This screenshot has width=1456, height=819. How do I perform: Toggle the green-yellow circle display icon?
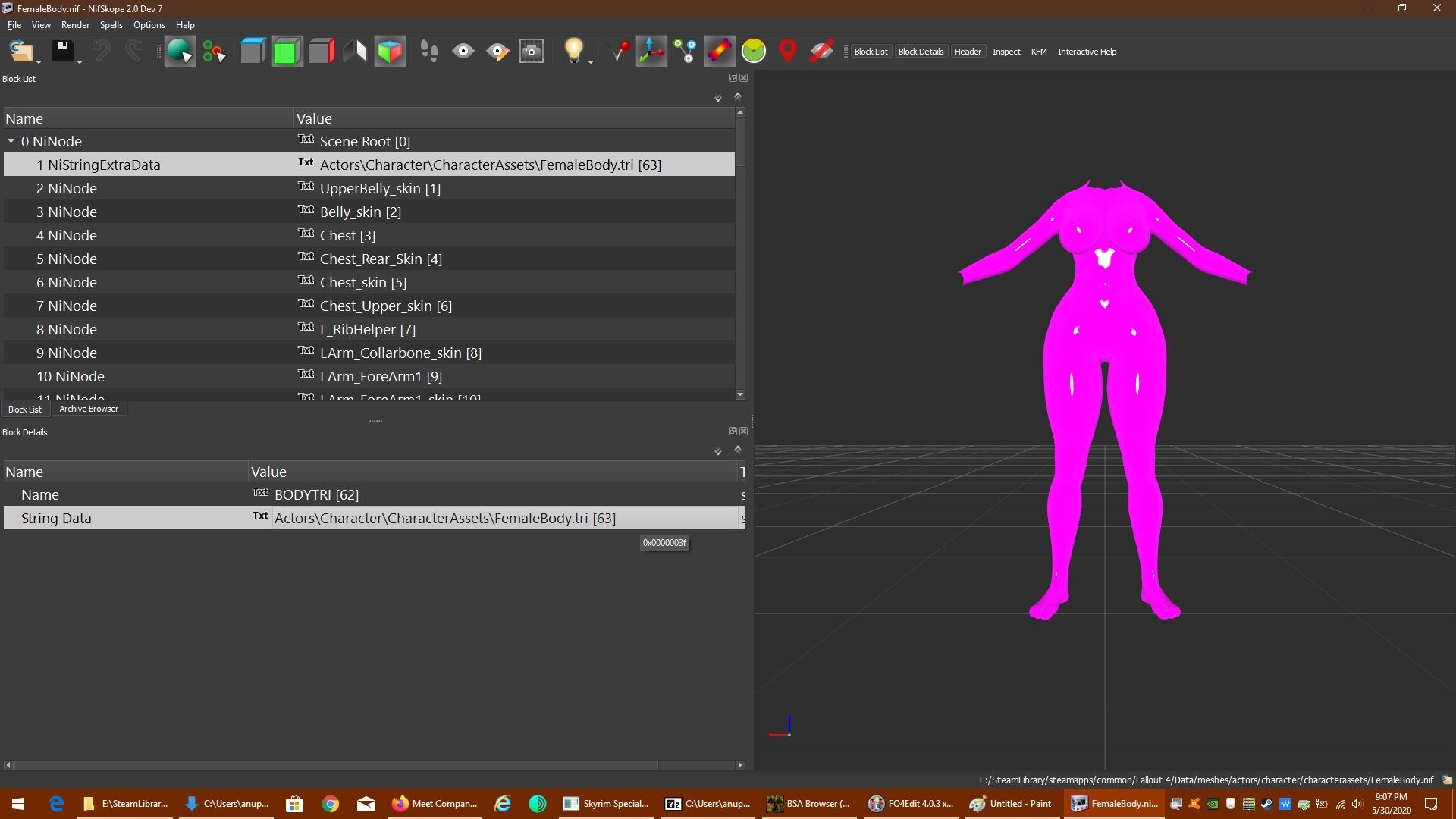754,52
